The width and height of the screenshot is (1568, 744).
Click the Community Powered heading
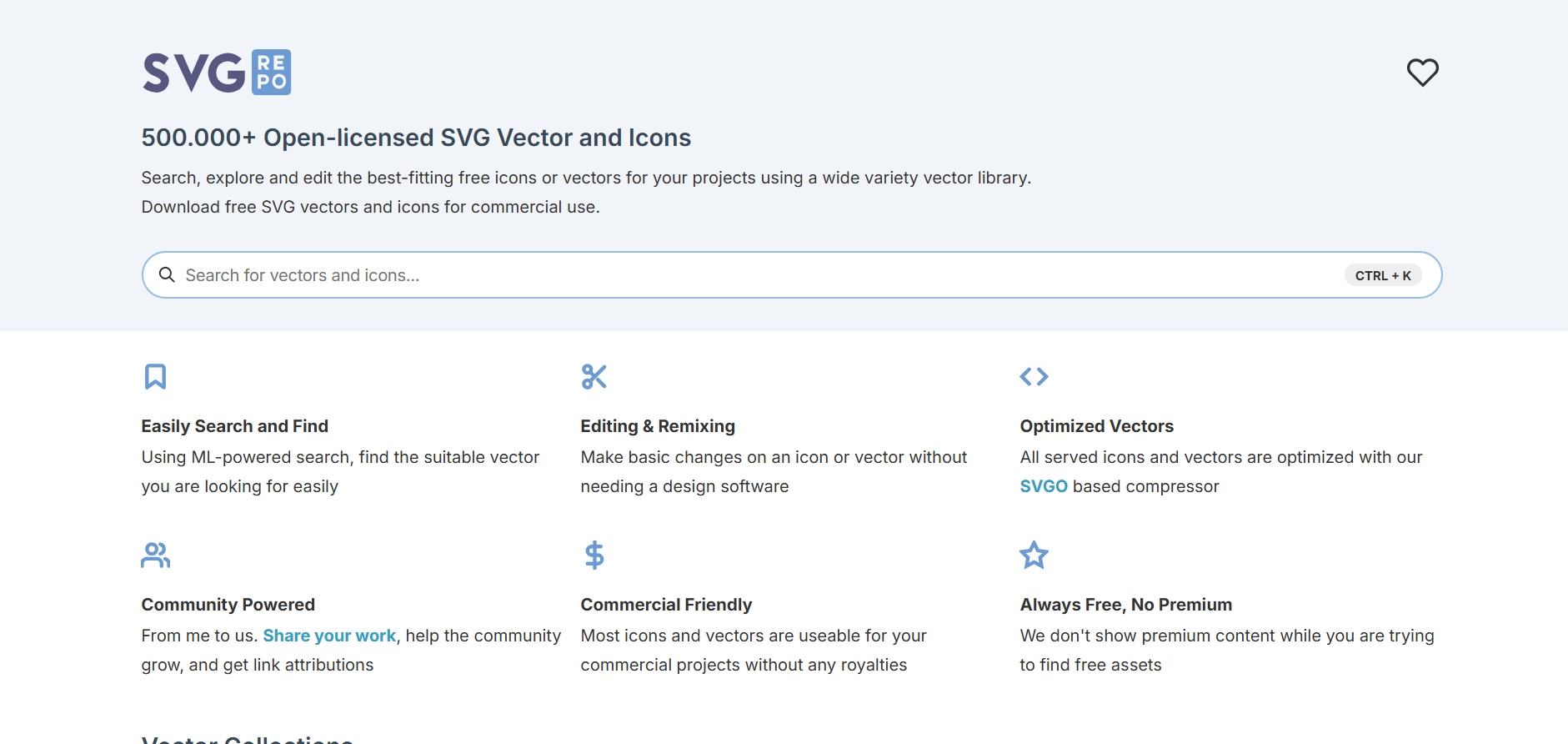pyautogui.click(x=228, y=605)
